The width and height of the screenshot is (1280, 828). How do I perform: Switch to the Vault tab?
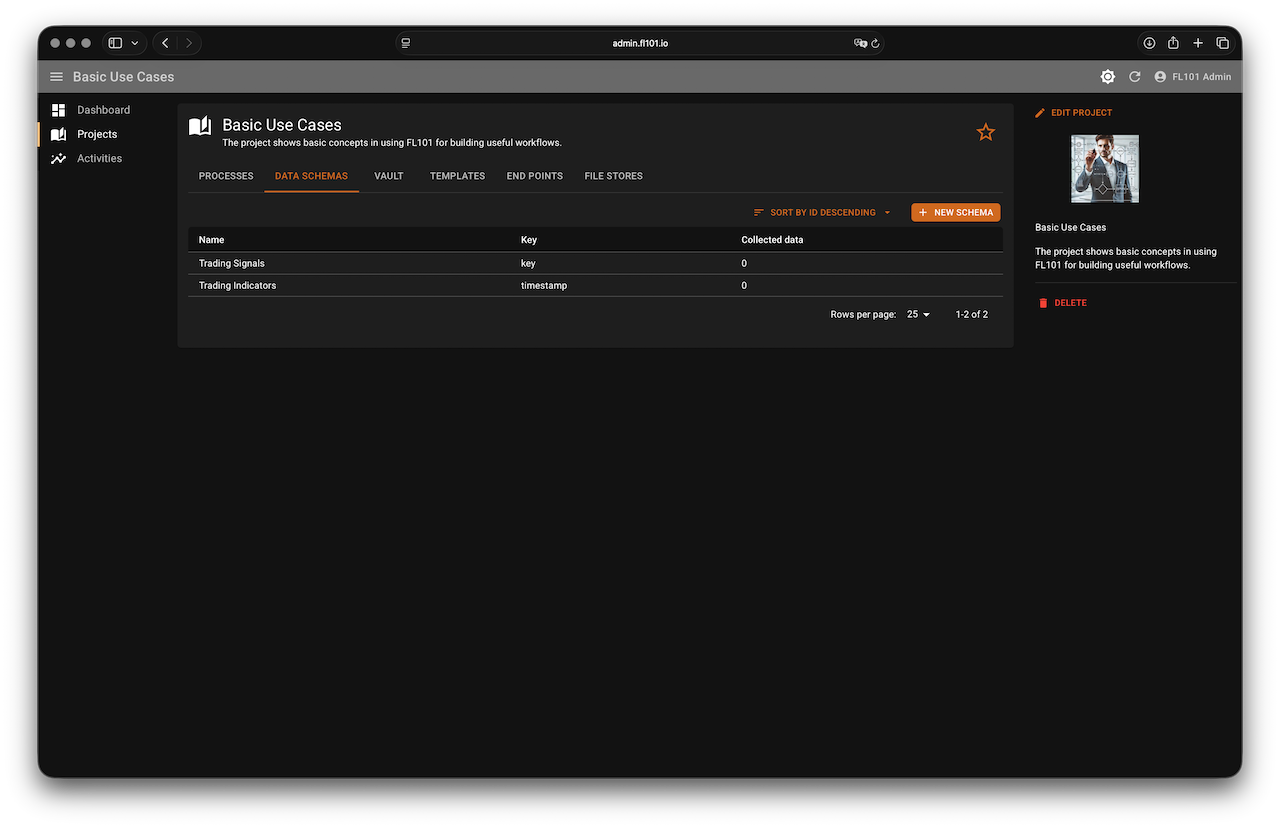(388, 176)
